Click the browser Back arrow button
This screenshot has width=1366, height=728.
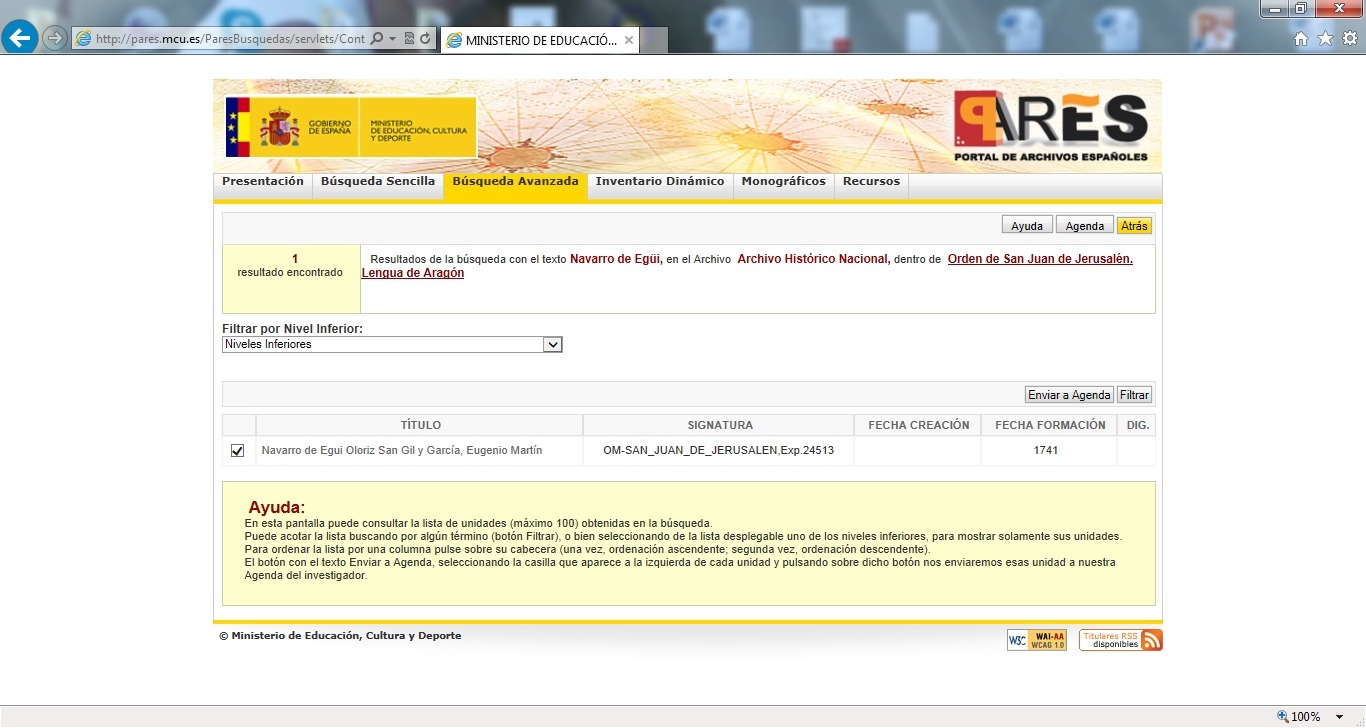[x=20, y=38]
